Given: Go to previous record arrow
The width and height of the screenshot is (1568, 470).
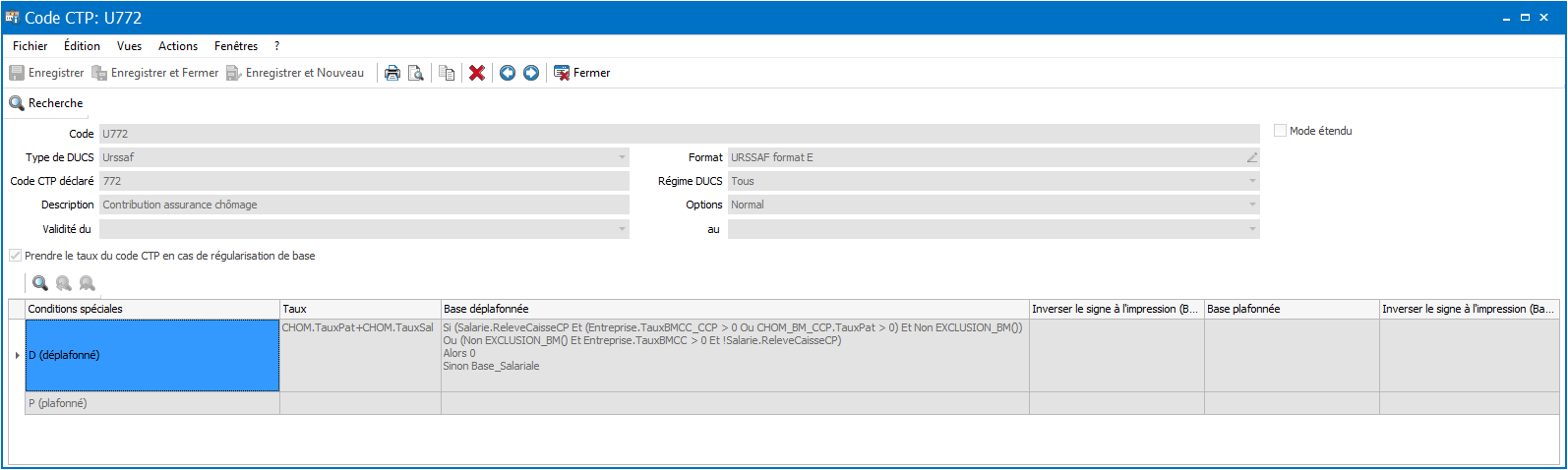Looking at the screenshot, I should click(x=508, y=73).
